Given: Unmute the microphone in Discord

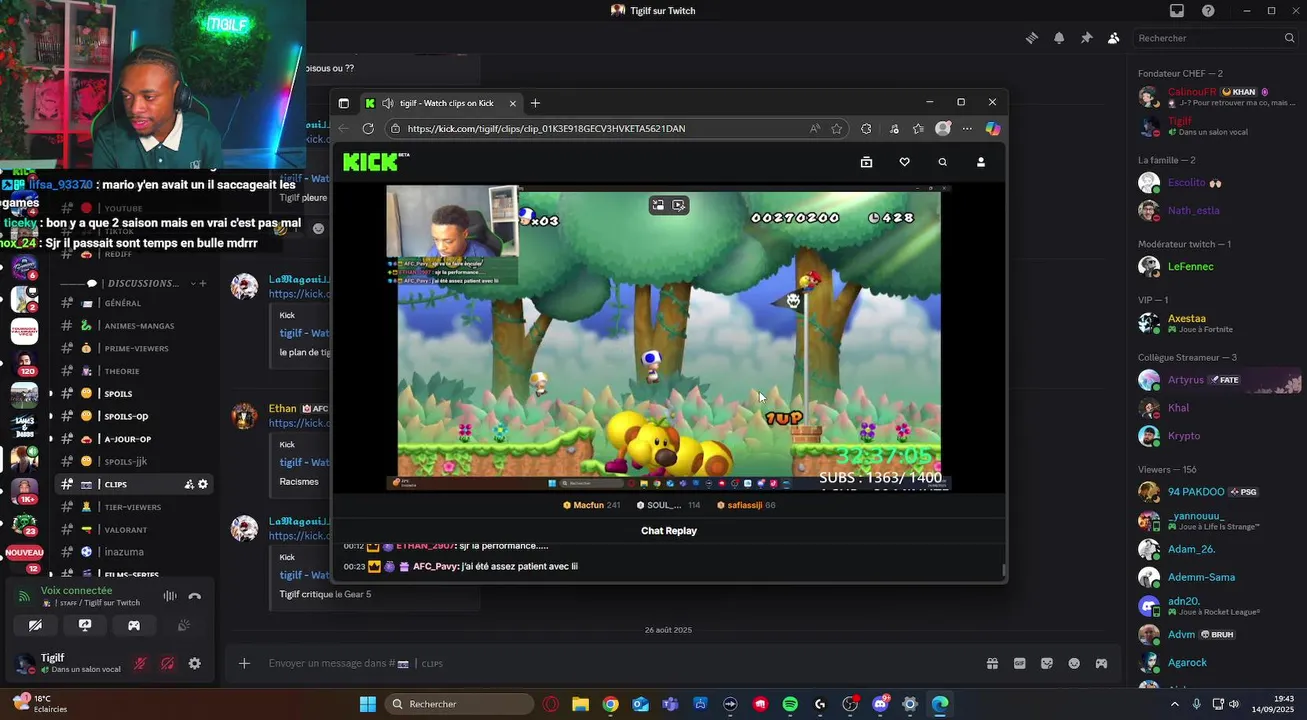Looking at the screenshot, I should tap(141, 663).
